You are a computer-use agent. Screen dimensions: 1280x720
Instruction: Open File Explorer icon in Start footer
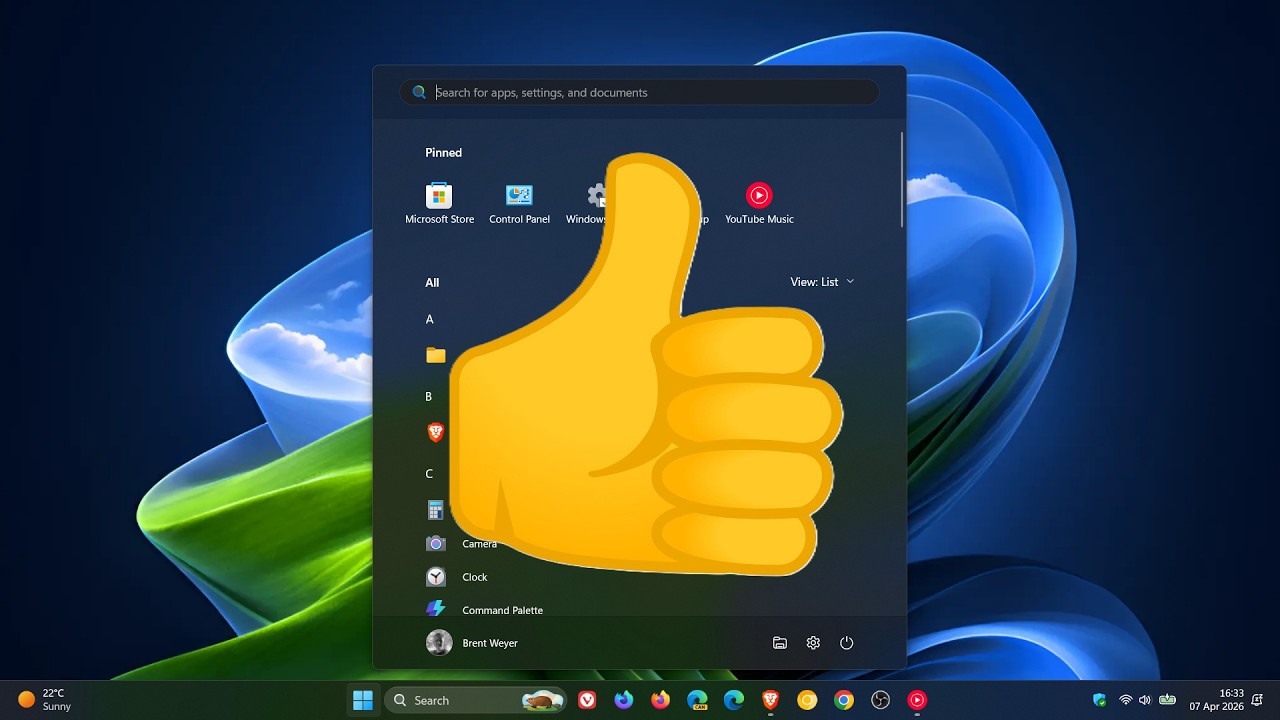coord(780,643)
